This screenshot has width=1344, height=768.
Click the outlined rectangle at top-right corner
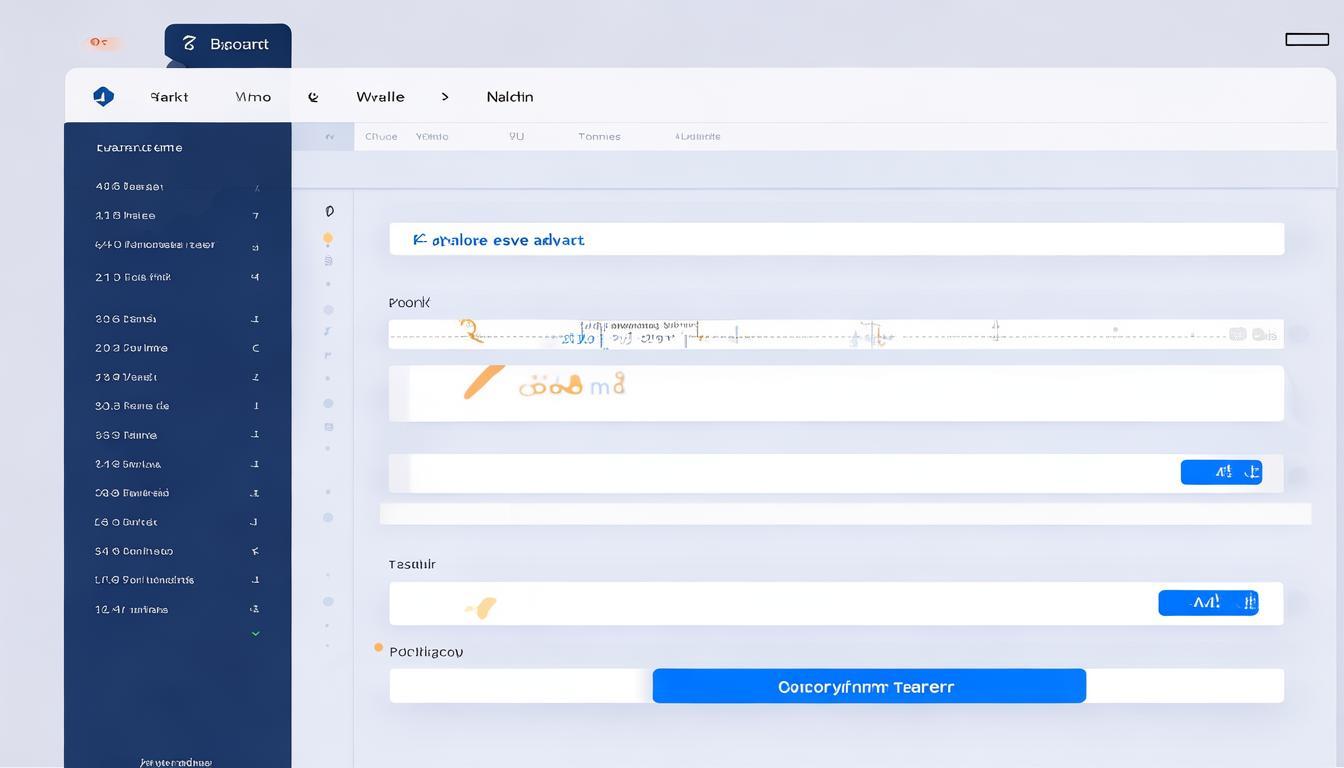1306,39
